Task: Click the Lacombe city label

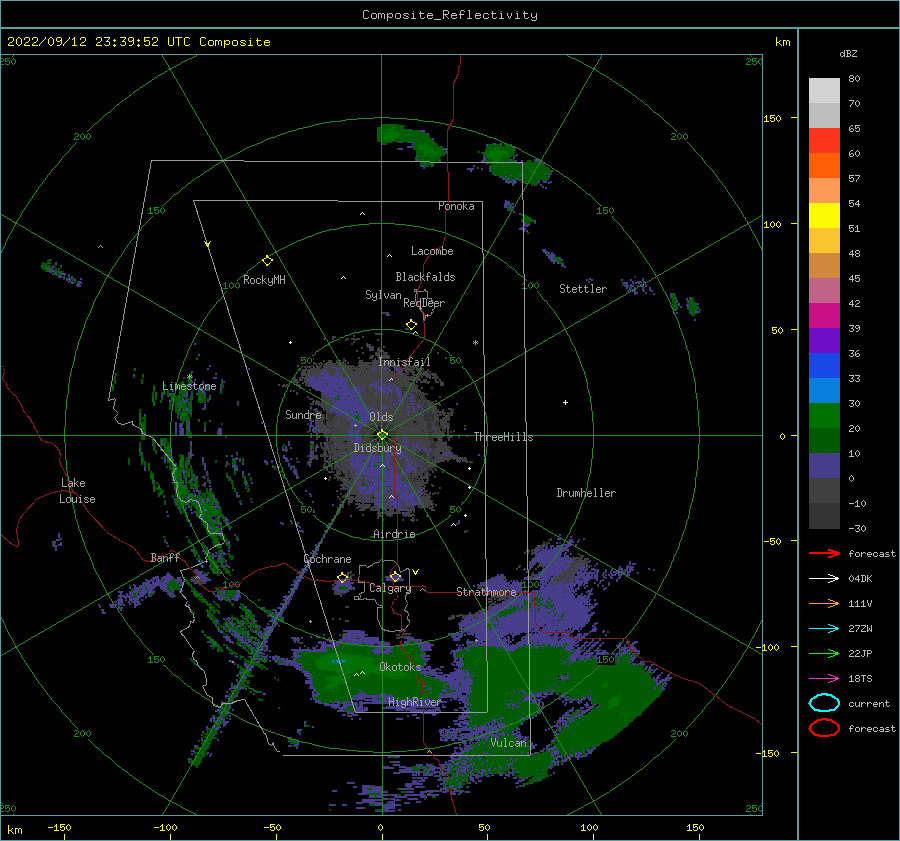Action: (432, 251)
